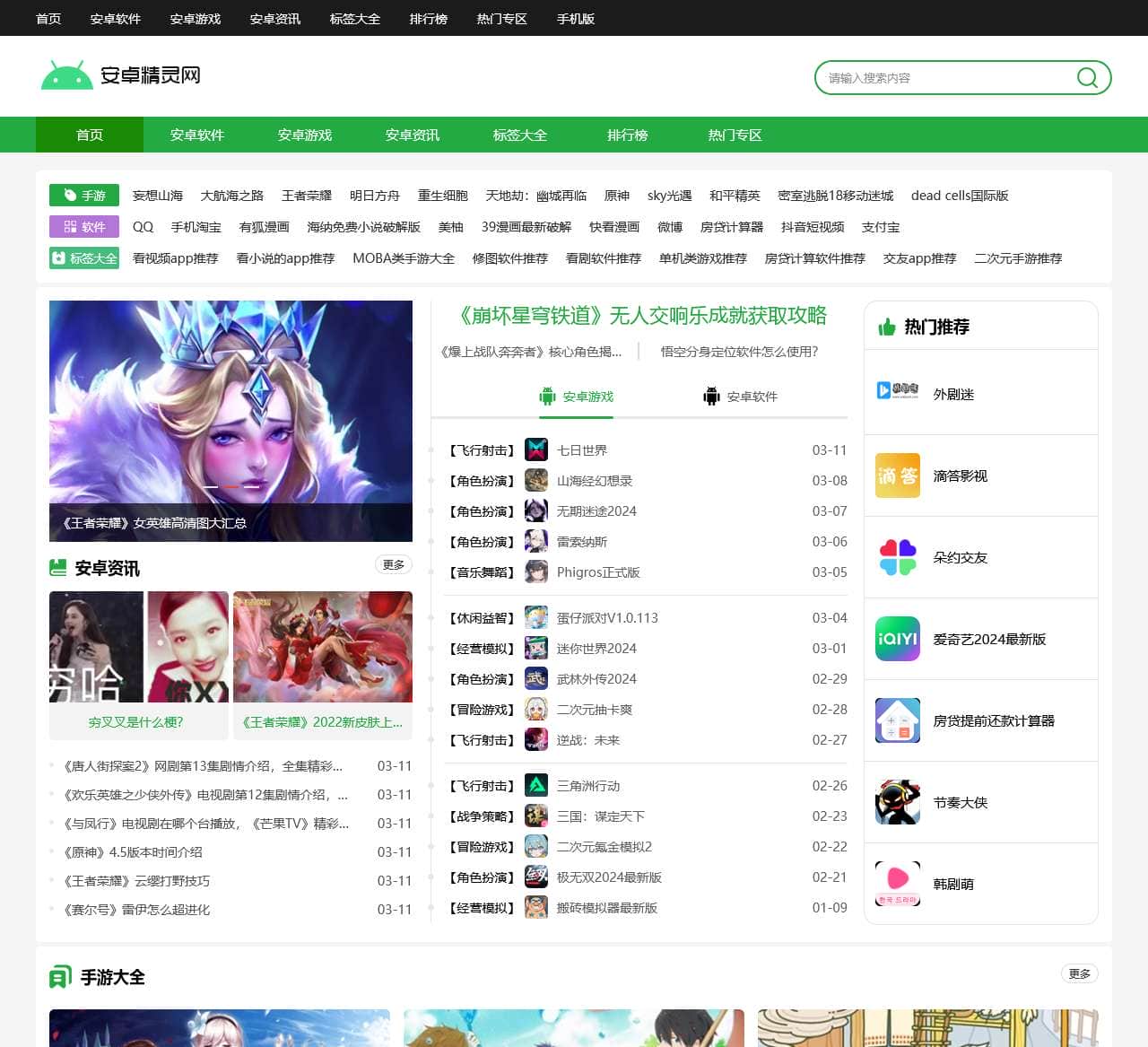The height and width of the screenshot is (1047, 1148).
Task: Open the 朵约交友 app icon
Action: 898,557
